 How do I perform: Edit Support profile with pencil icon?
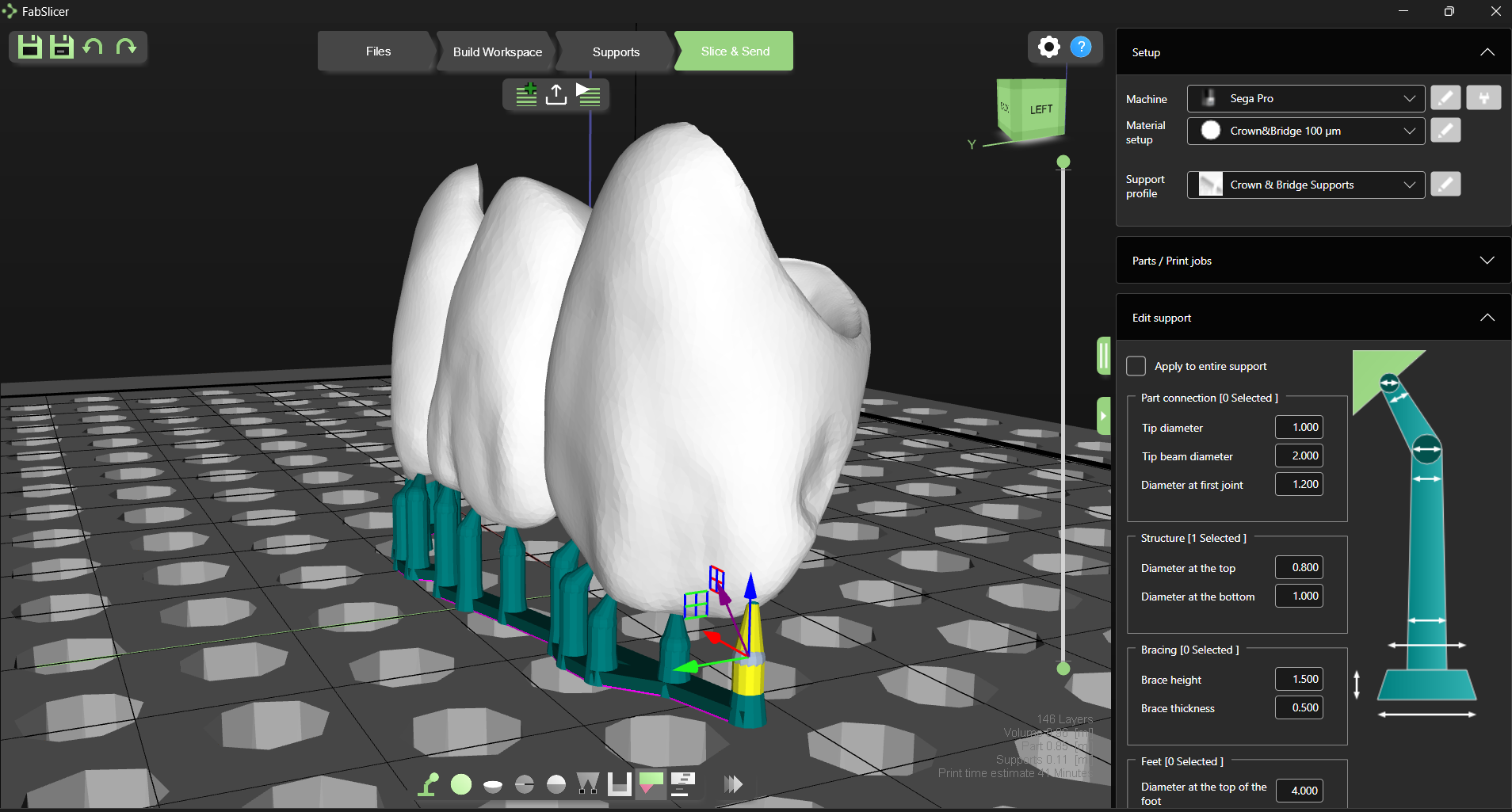[1445, 185]
